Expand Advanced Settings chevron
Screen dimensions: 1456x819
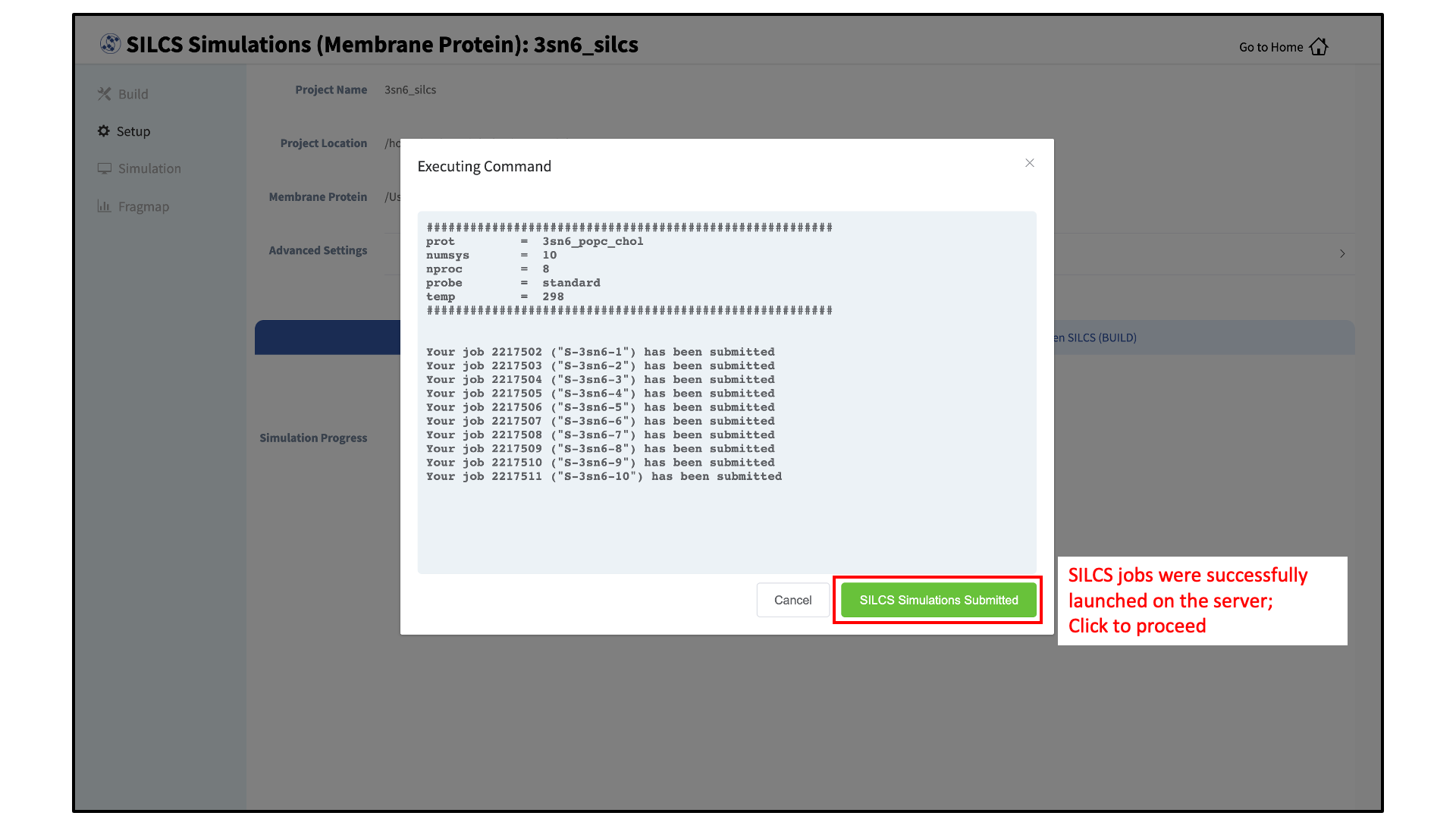(1342, 253)
